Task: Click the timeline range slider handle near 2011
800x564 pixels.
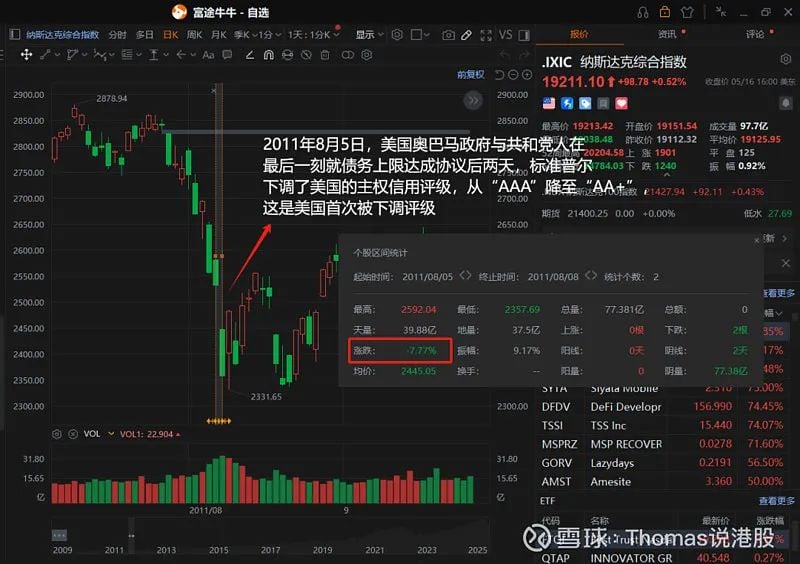Action: [x=132, y=535]
